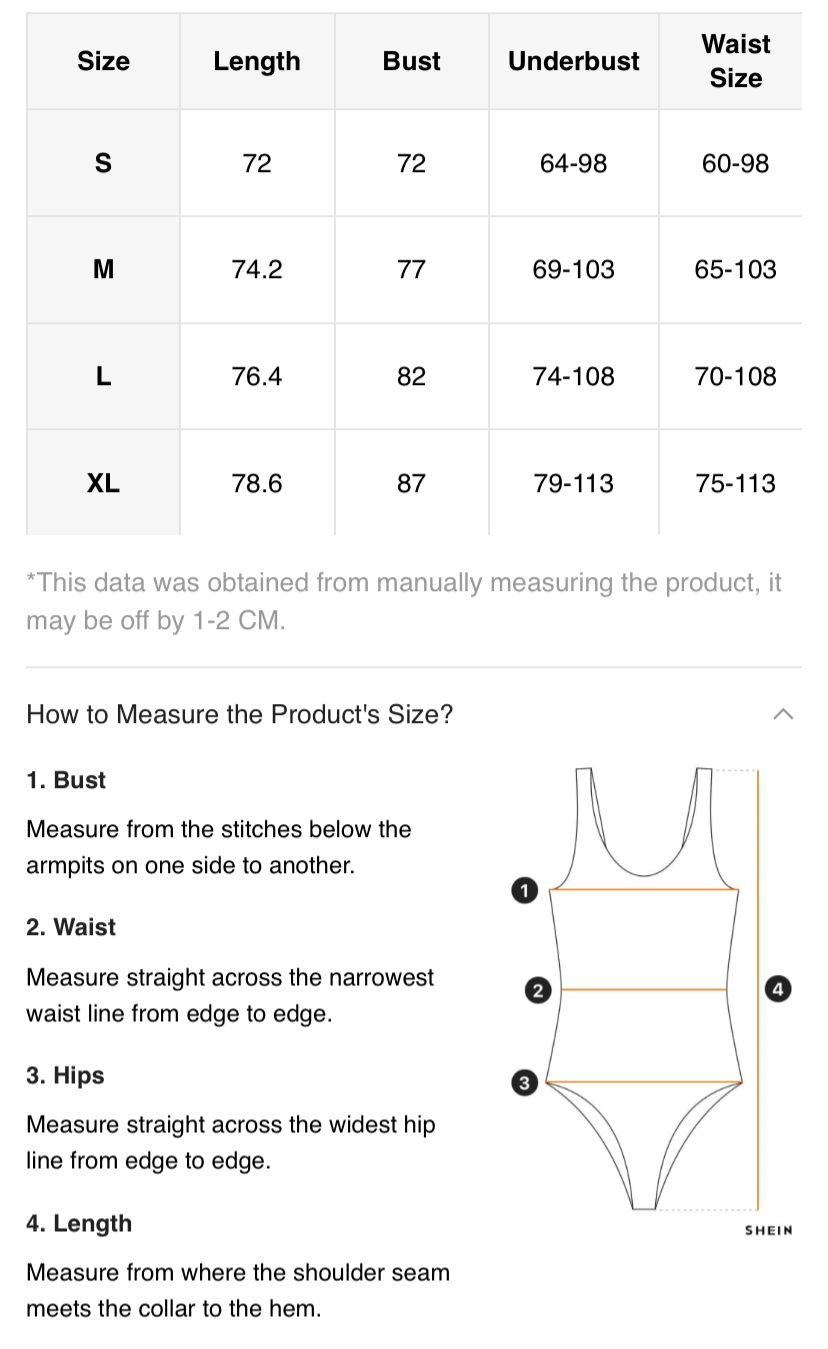This screenshot has width=828, height=1349.
Task: Click the number 3 hips marker icon
Action: point(524,1082)
